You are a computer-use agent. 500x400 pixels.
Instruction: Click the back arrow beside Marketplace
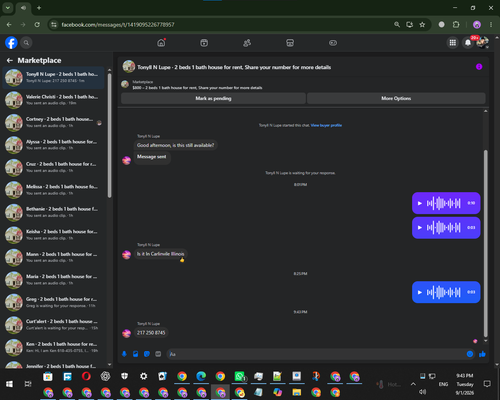[x=10, y=60]
